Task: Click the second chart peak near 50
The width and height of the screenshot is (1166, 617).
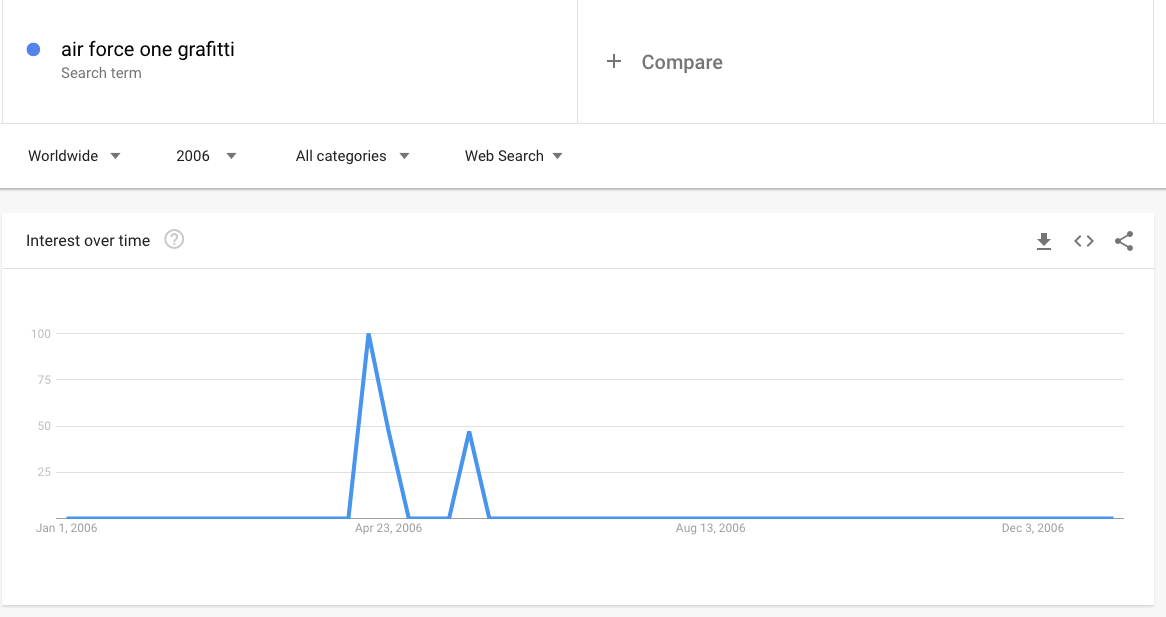Action: pyautogui.click(x=469, y=432)
